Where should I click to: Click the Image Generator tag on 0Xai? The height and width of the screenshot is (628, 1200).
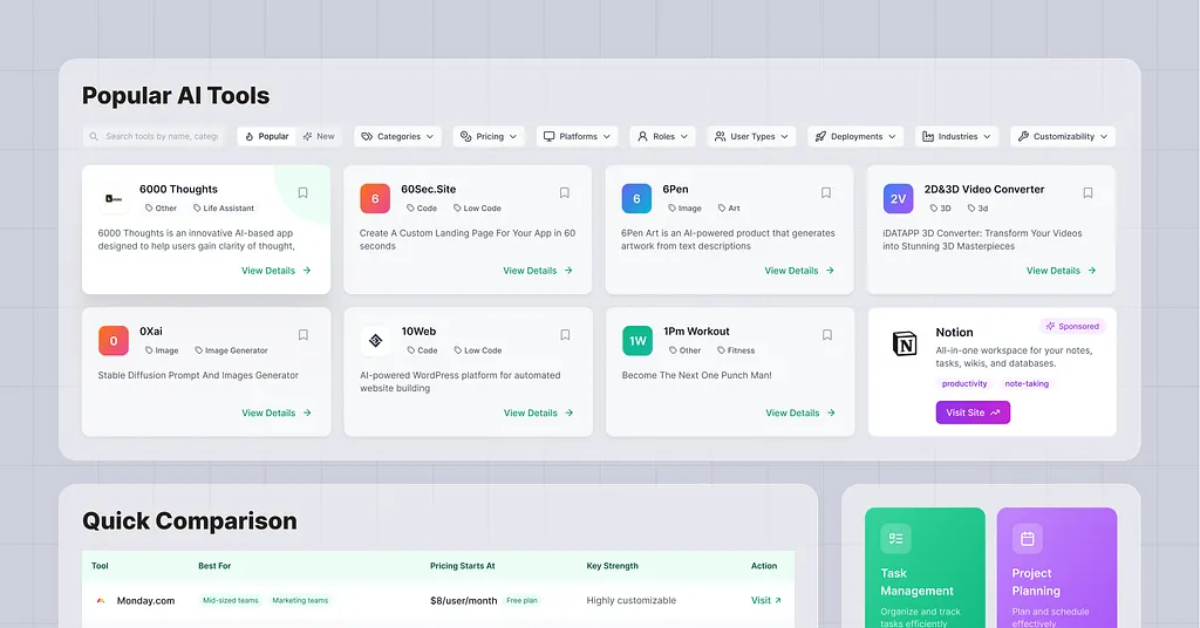pos(231,350)
